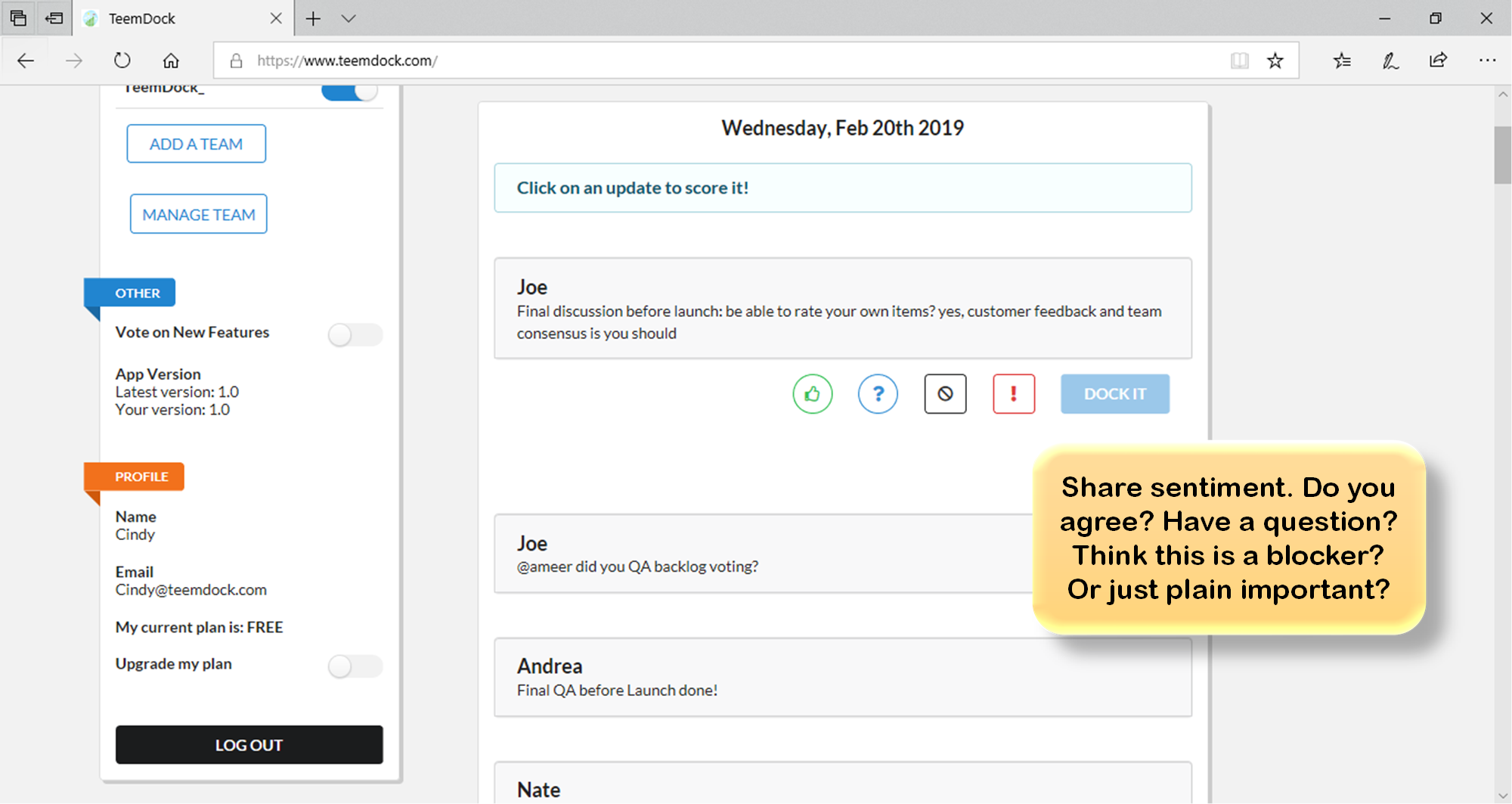Click the scrollbar down arrow
The image size is (1512, 804).
click(1503, 796)
